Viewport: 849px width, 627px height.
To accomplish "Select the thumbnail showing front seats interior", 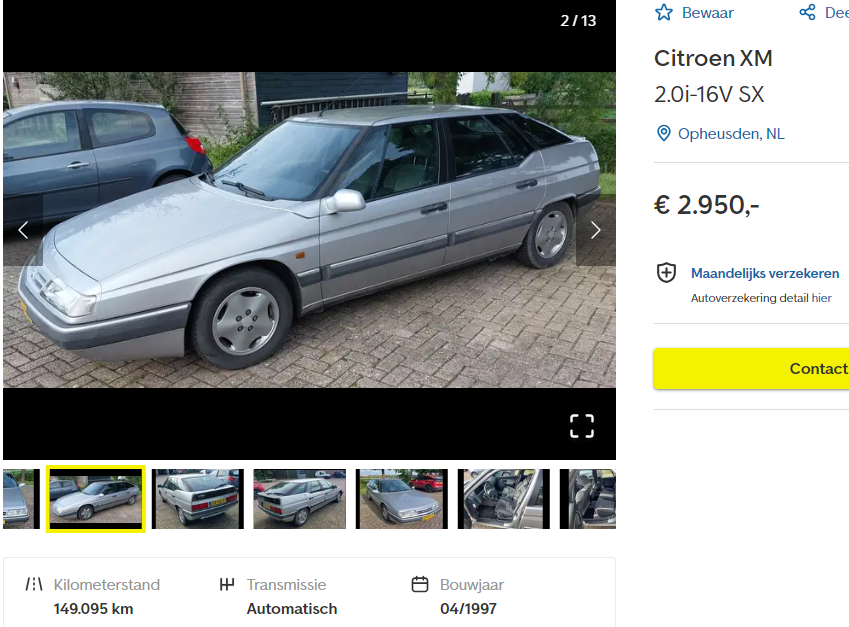I will 504,499.
